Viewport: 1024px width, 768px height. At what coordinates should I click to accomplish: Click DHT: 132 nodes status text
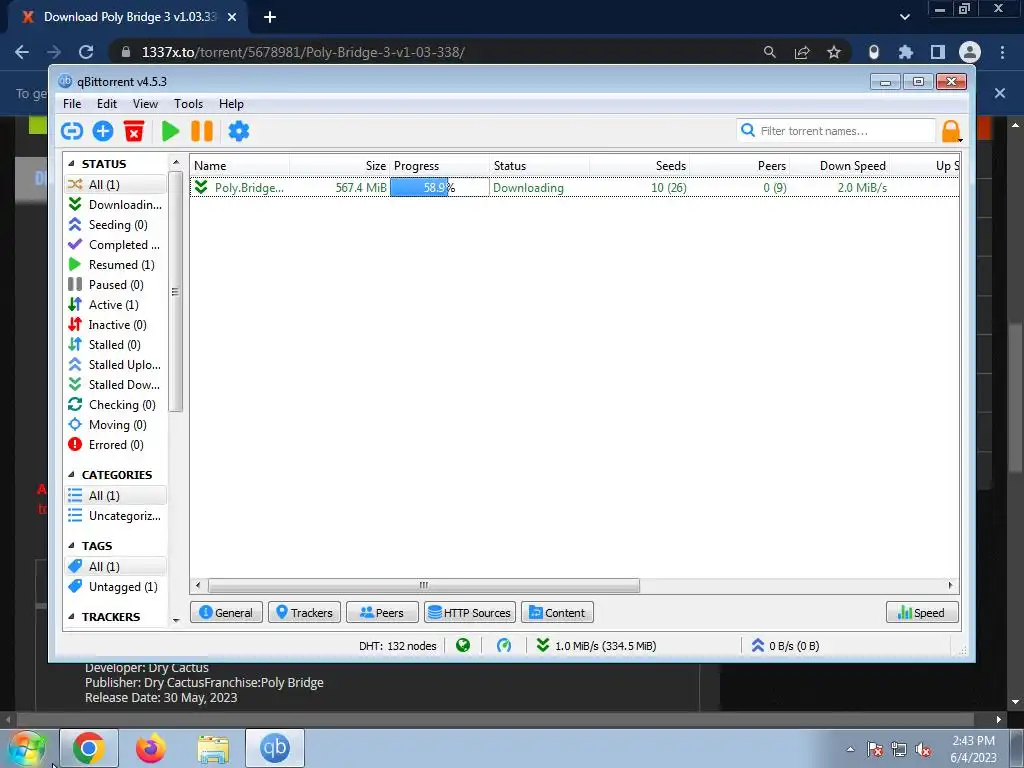point(398,646)
